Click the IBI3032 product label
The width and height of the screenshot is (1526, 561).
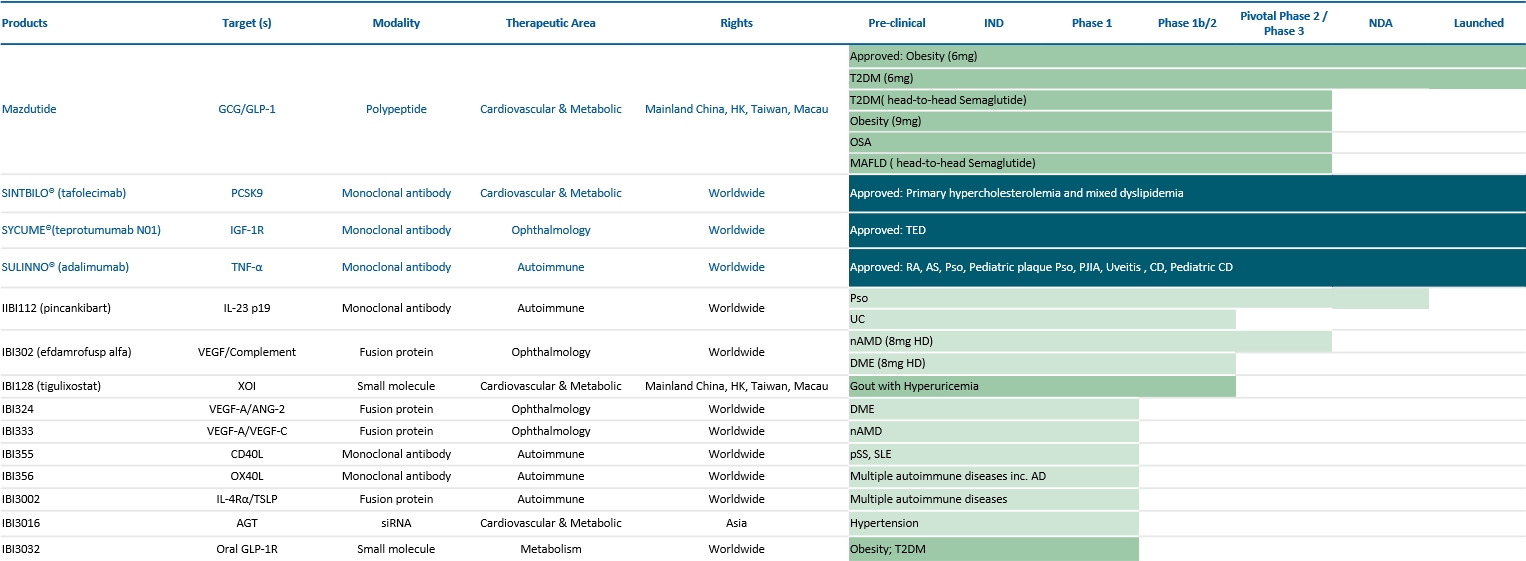pyautogui.click(x=21, y=549)
